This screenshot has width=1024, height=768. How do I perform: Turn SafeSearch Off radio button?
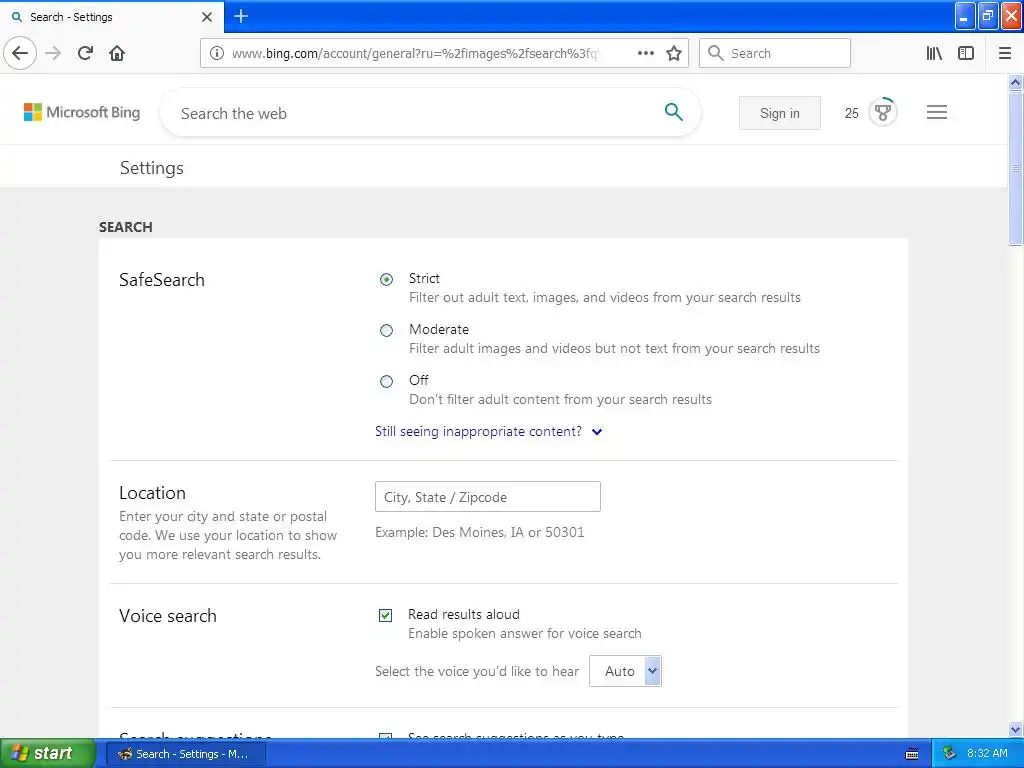click(387, 381)
